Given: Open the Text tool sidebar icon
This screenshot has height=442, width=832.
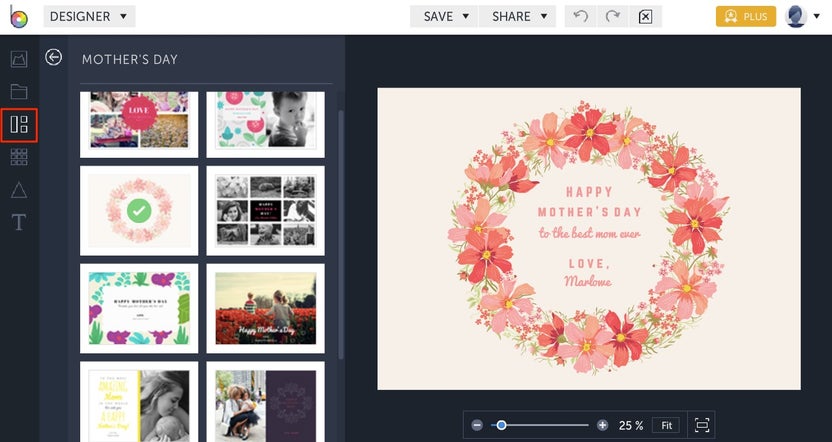Looking at the screenshot, I should tap(19, 222).
